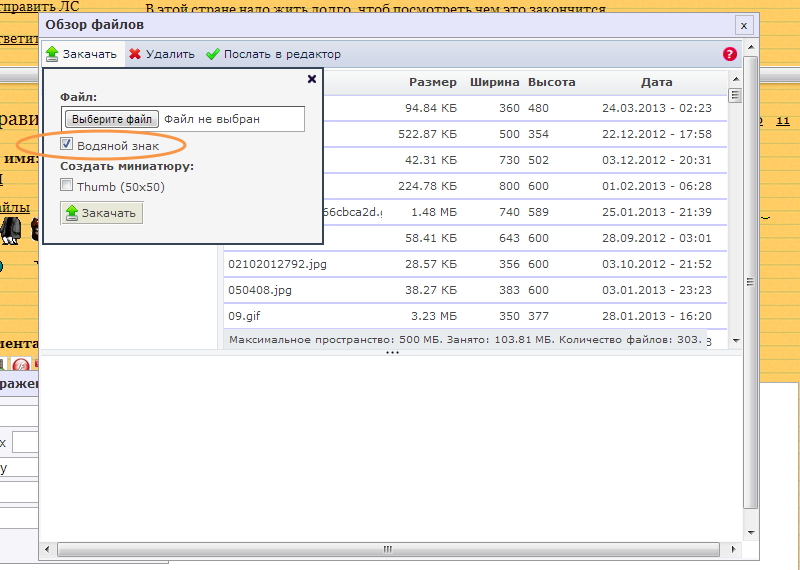Sort files by Ширина column
This screenshot has width=800, height=570.
tap(494, 82)
